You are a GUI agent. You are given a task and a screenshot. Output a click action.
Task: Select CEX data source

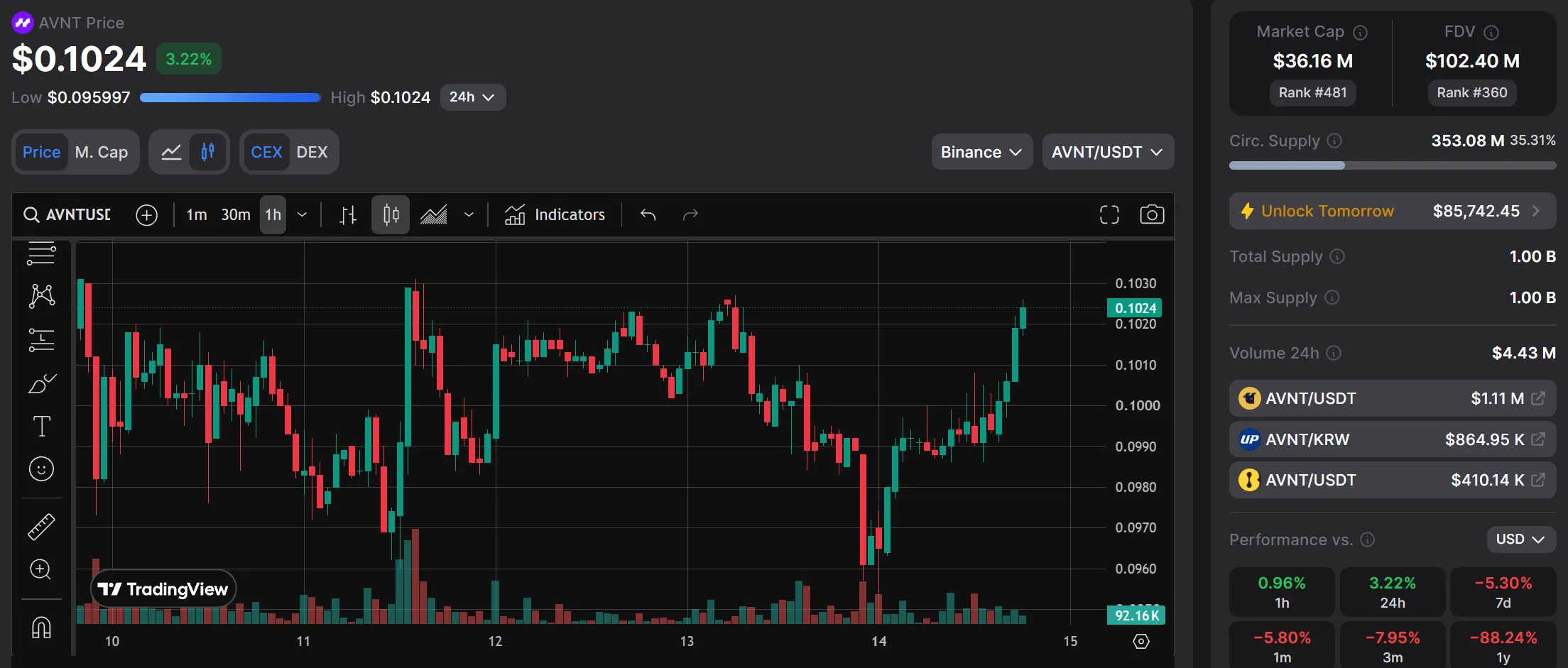pyautogui.click(x=266, y=152)
